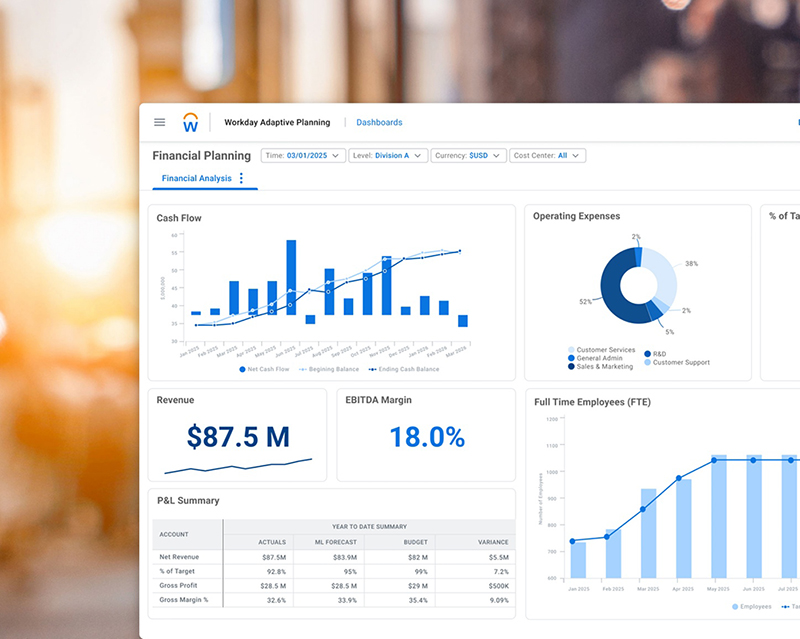
Task: Click the Revenue sparkline trend
Action: 238,466
